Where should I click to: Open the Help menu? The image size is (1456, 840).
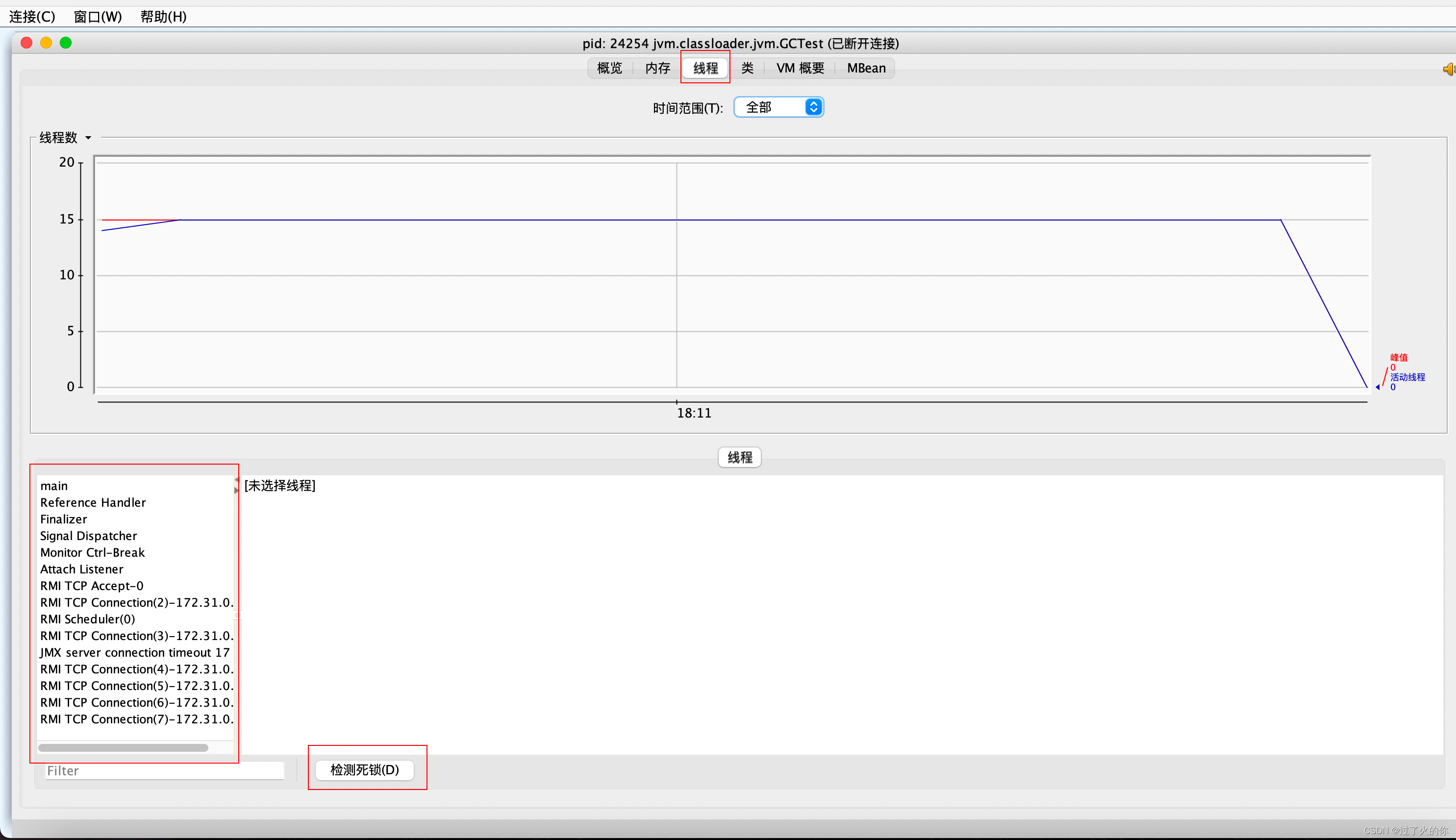pos(163,16)
